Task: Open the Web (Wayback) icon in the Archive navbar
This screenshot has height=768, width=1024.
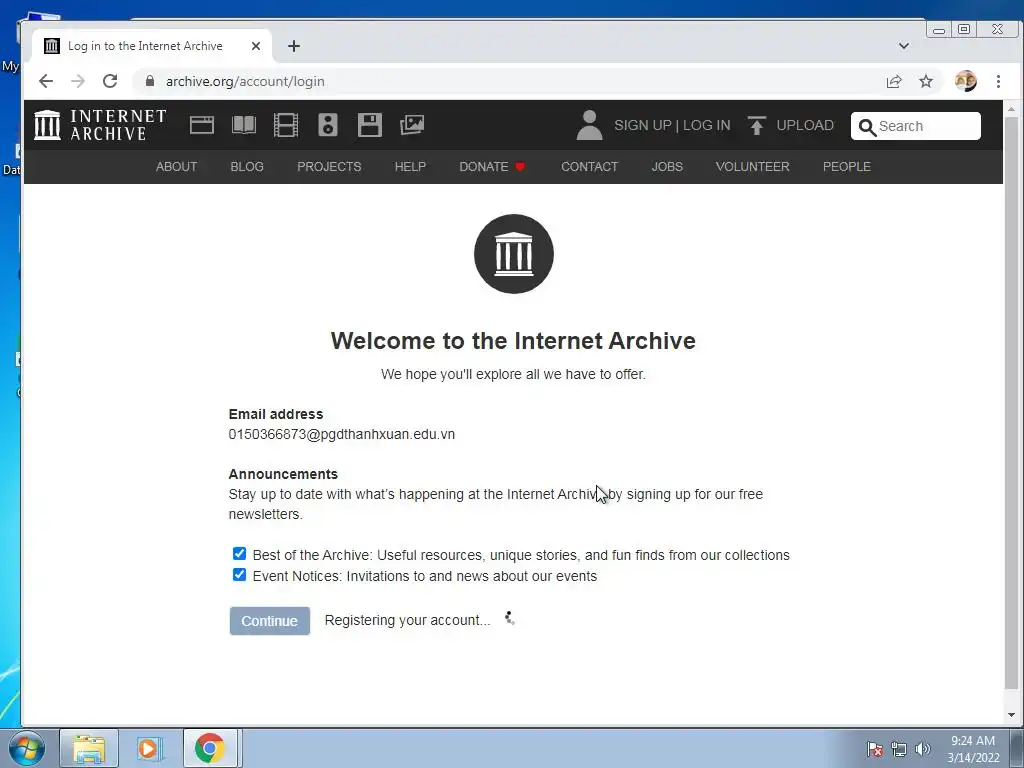Action: 202,125
